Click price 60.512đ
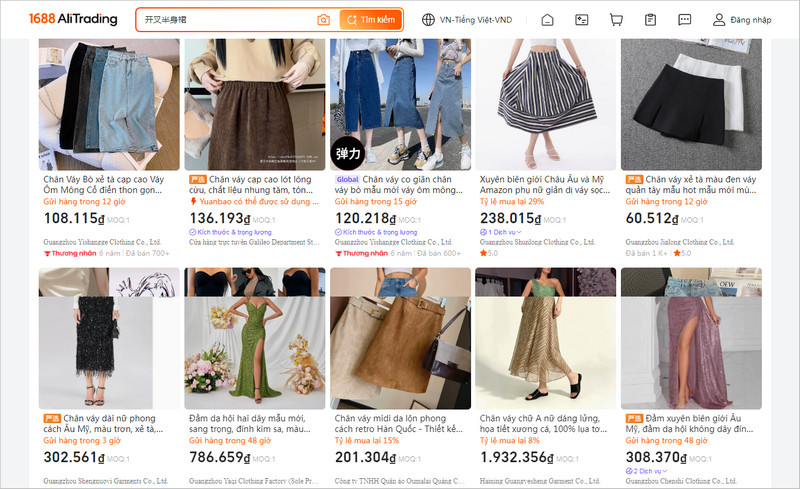 [652, 218]
